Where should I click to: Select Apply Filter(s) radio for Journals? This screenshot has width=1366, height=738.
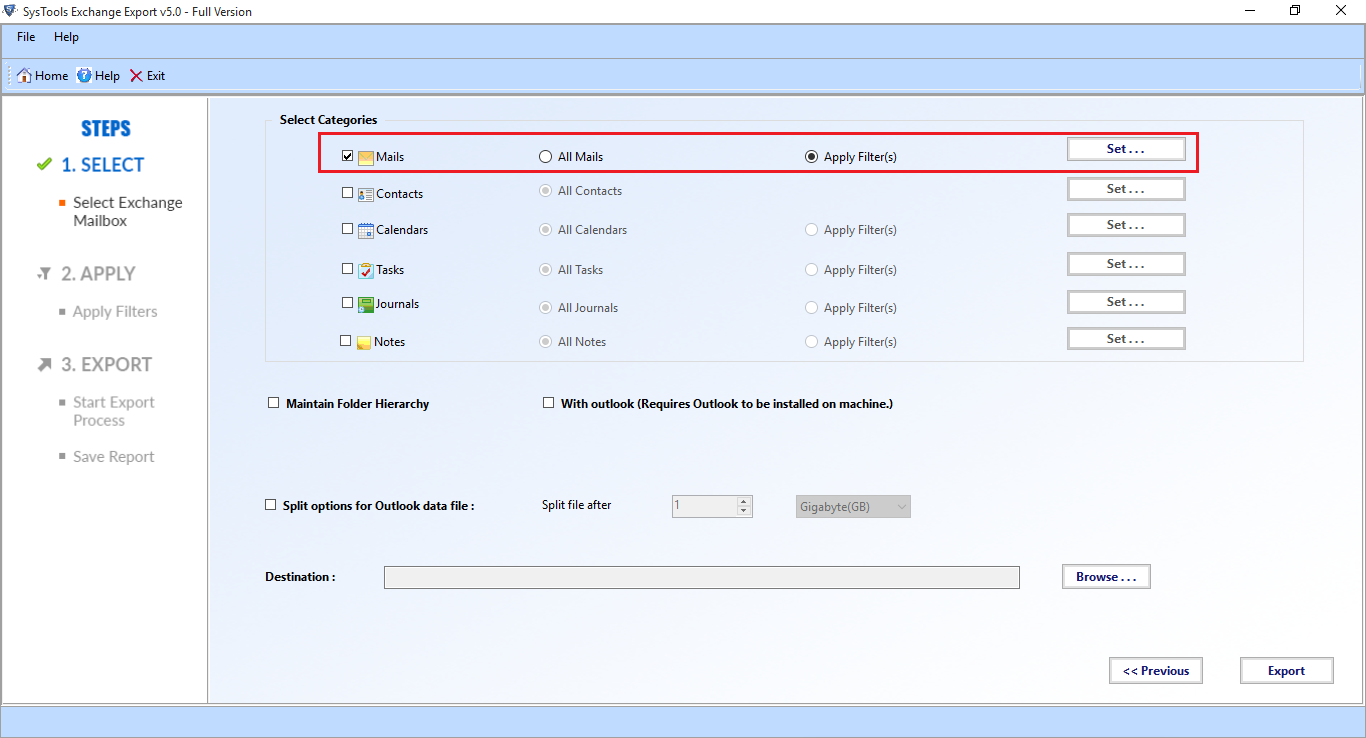tap(812, 308)
